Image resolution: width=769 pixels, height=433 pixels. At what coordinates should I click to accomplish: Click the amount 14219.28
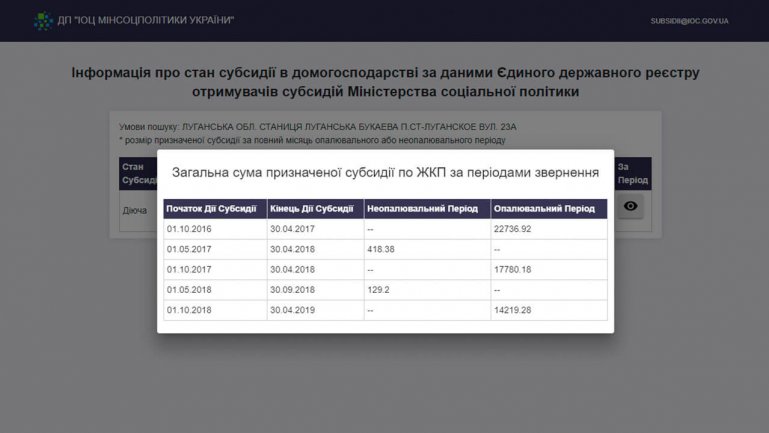coord(513,310)
